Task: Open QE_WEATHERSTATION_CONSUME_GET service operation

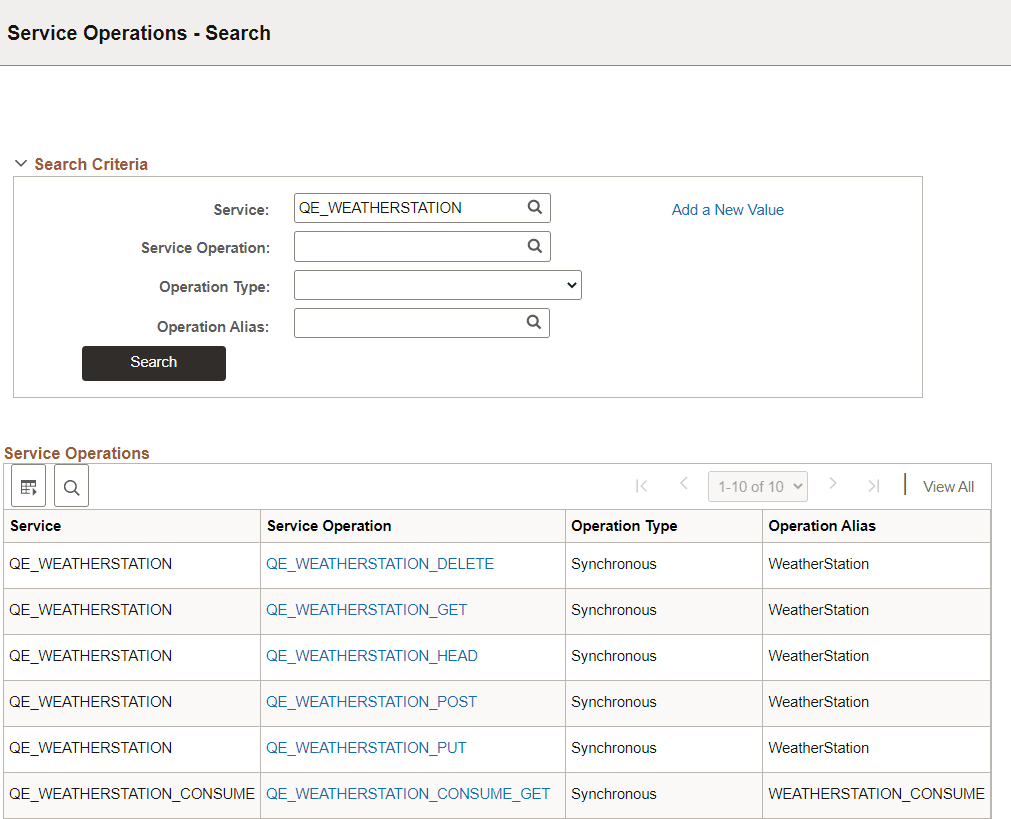Action: coord(408,793)
